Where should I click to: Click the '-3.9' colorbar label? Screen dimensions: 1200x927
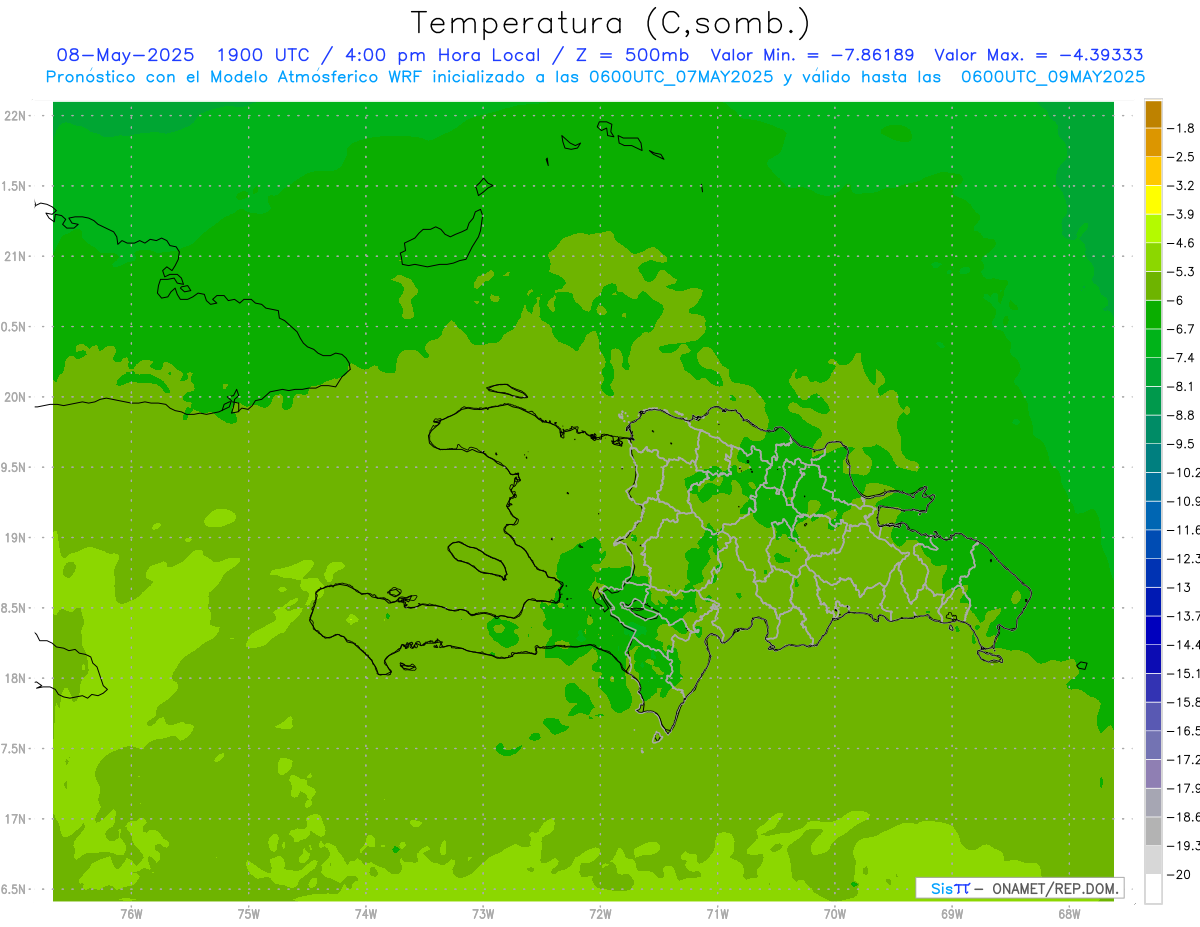[x=1181, y=214]
